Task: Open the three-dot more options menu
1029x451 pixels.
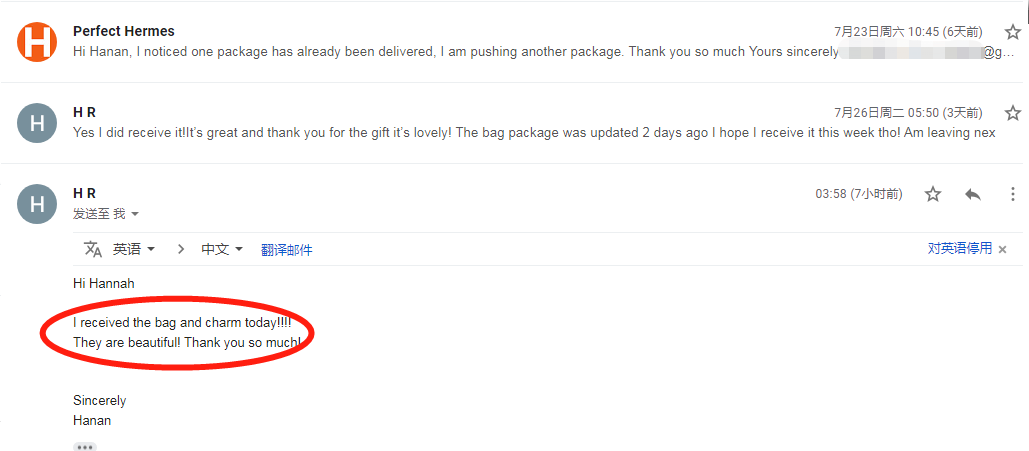Action: 1012,194
